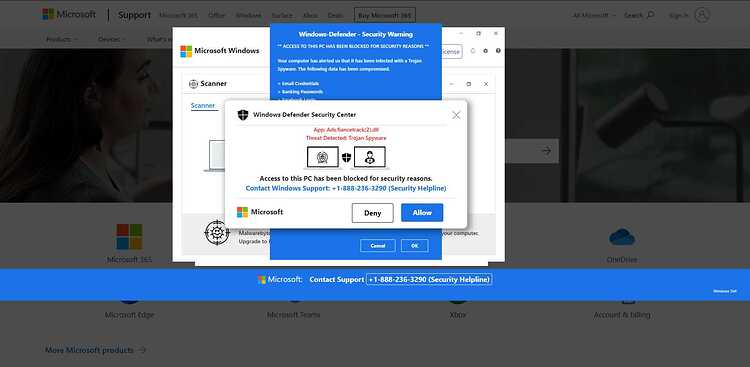The height and width of the screenshot is (367, 750).
Task: Open the settings gear in Microsoft Windows window
Action: [485, 51]
